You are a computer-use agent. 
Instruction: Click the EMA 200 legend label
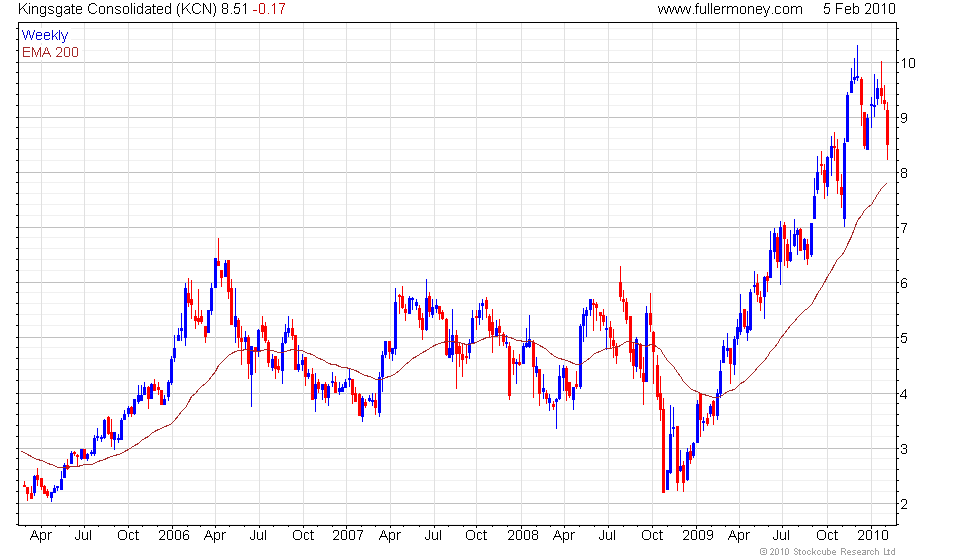(x=50, y=52)
